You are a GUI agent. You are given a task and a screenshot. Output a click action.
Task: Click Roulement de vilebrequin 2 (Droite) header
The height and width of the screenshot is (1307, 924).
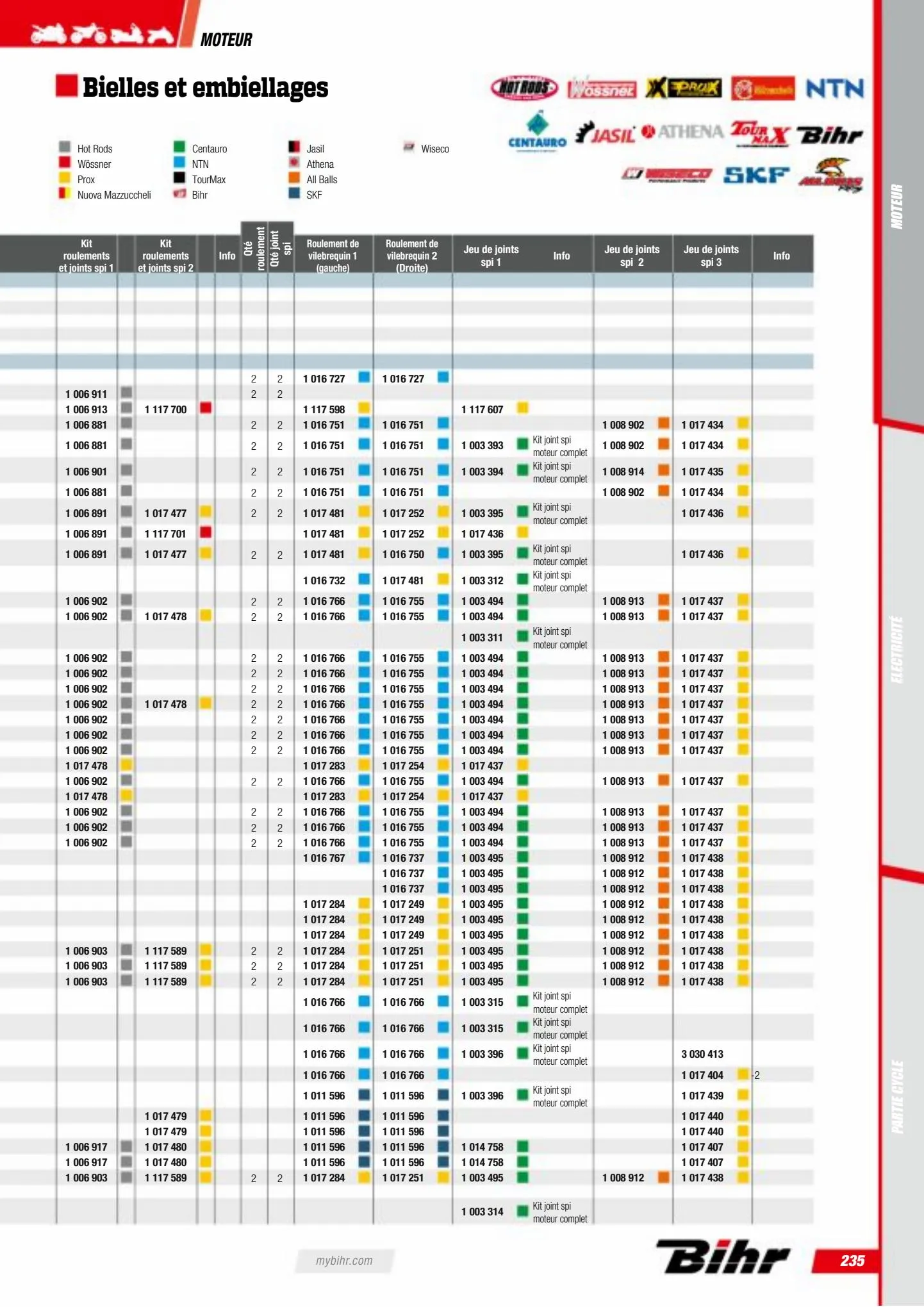pos(412,256)
